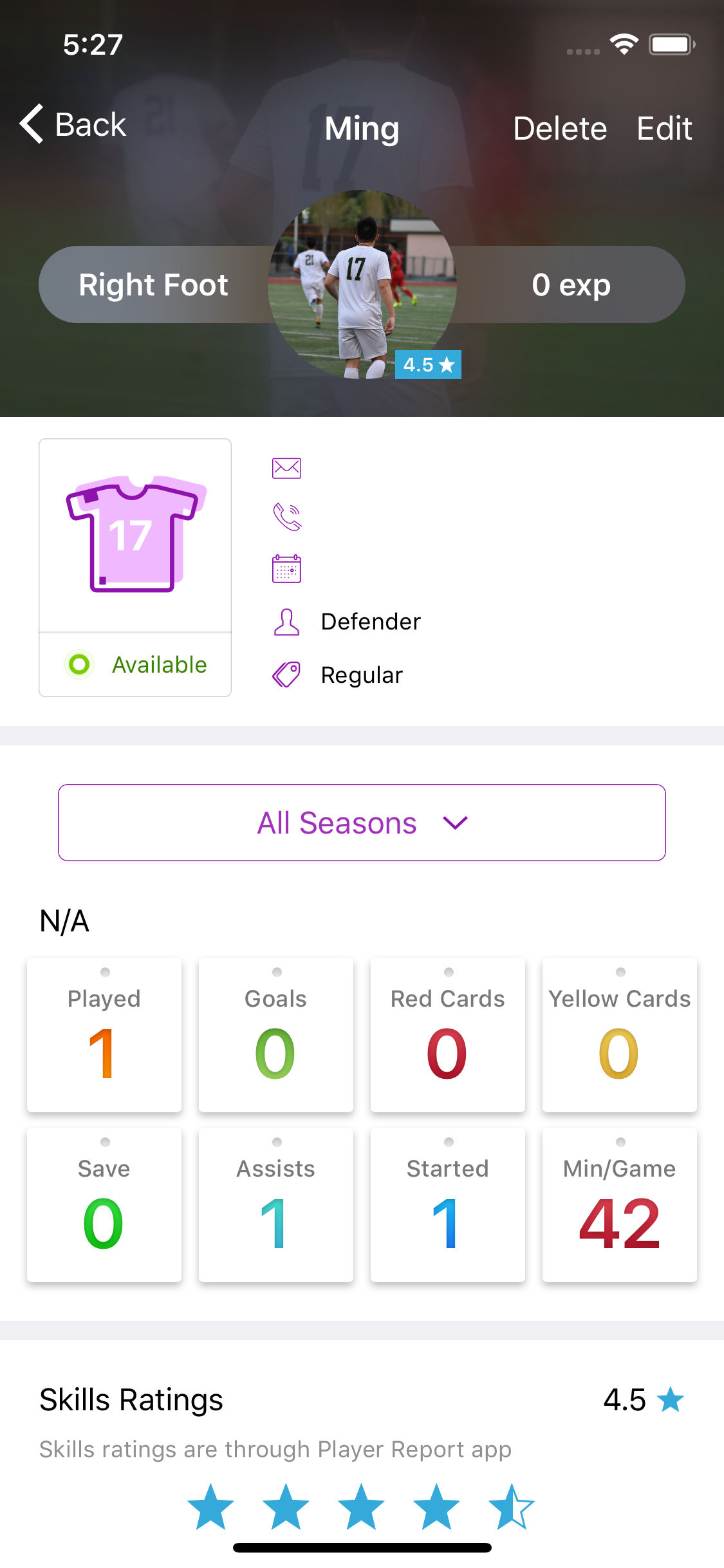Select the Min/Game stat card
This screenshot has height=1568, width=724.
pos(620,1205)
